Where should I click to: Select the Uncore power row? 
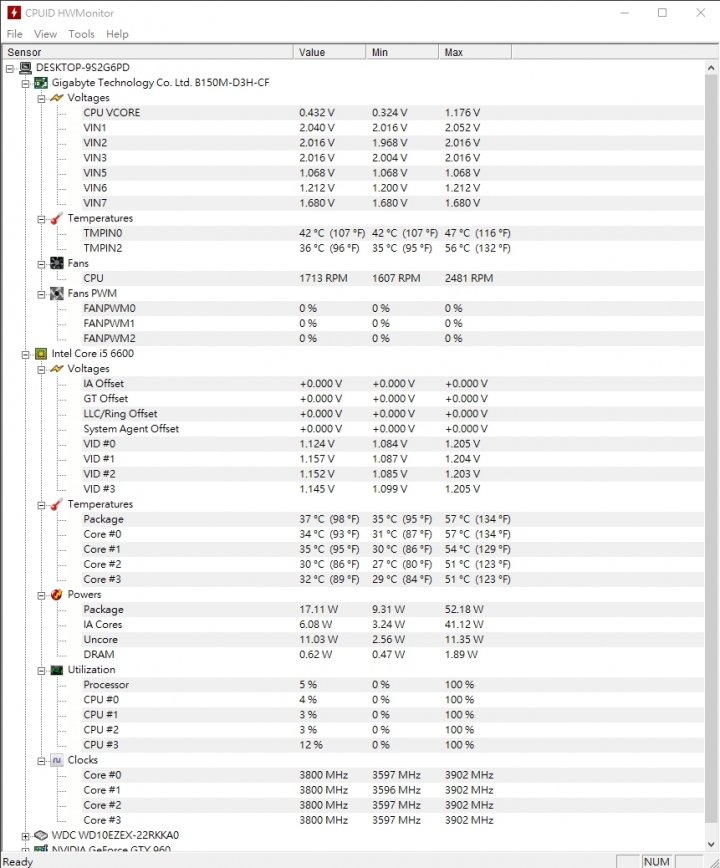pos(393,639)
